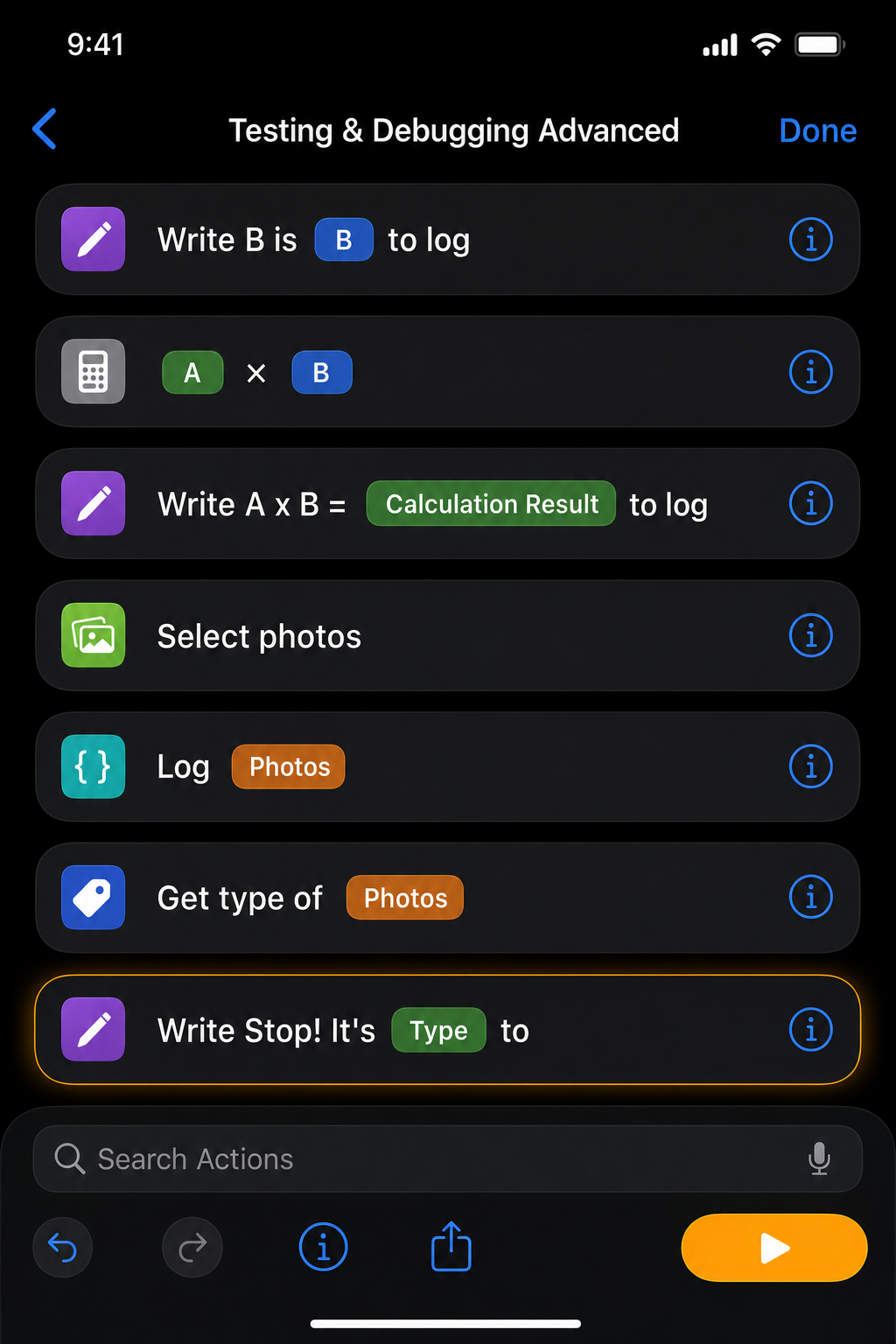Tap the green photos icon on Select photos

click(92, 636)
